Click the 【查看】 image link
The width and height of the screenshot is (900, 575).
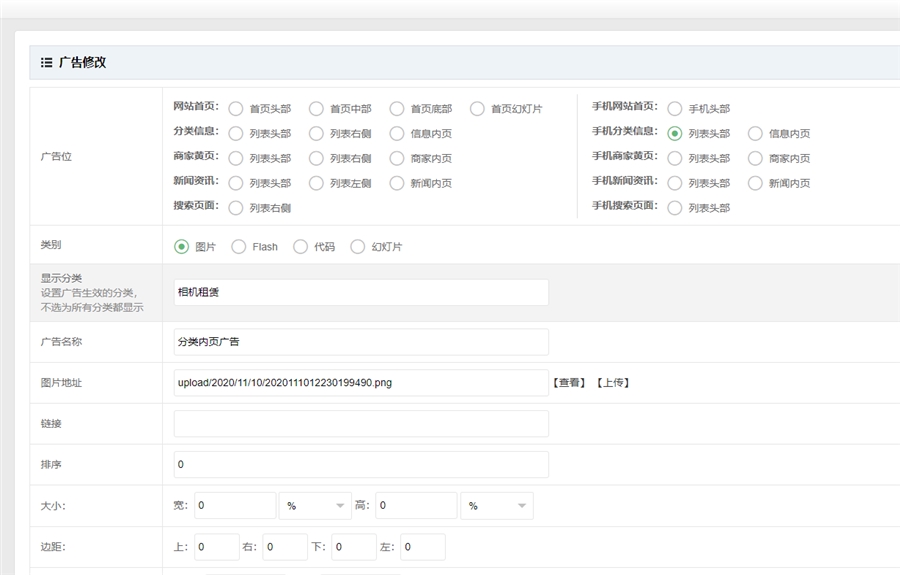coord(569,383)
